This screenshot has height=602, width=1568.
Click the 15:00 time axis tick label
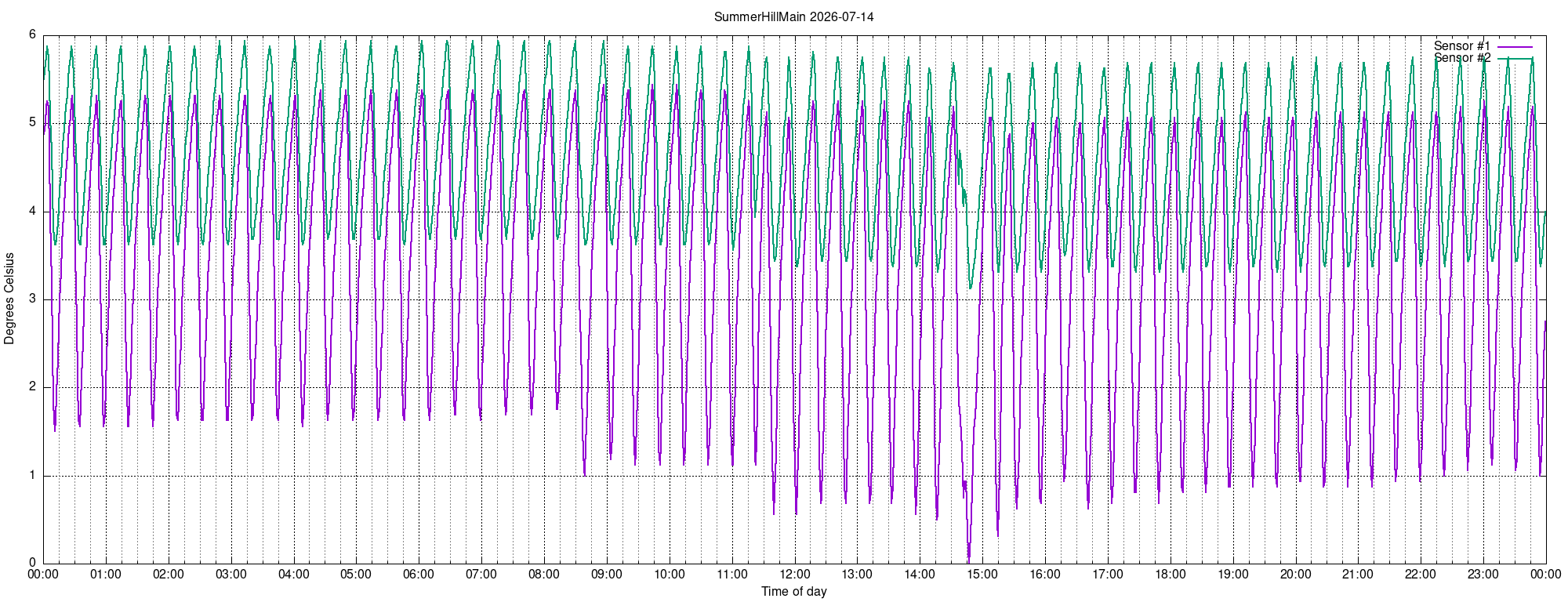982,574
